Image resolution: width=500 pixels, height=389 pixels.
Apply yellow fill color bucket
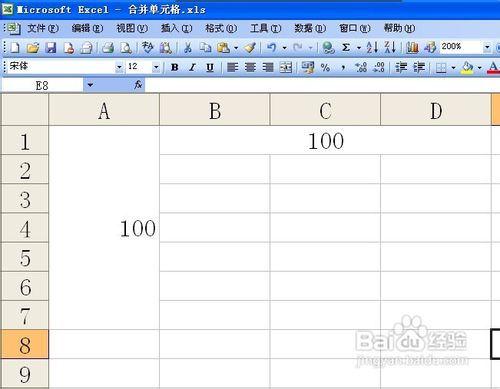click(467, 68)
